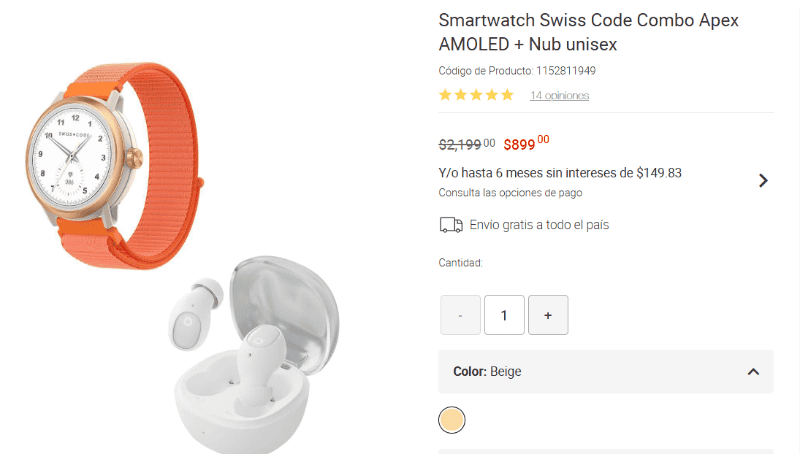Image resolution: width=800 pixels, height=454 pixels.
Task: Click the first rating star
Action: coord(446,95)
